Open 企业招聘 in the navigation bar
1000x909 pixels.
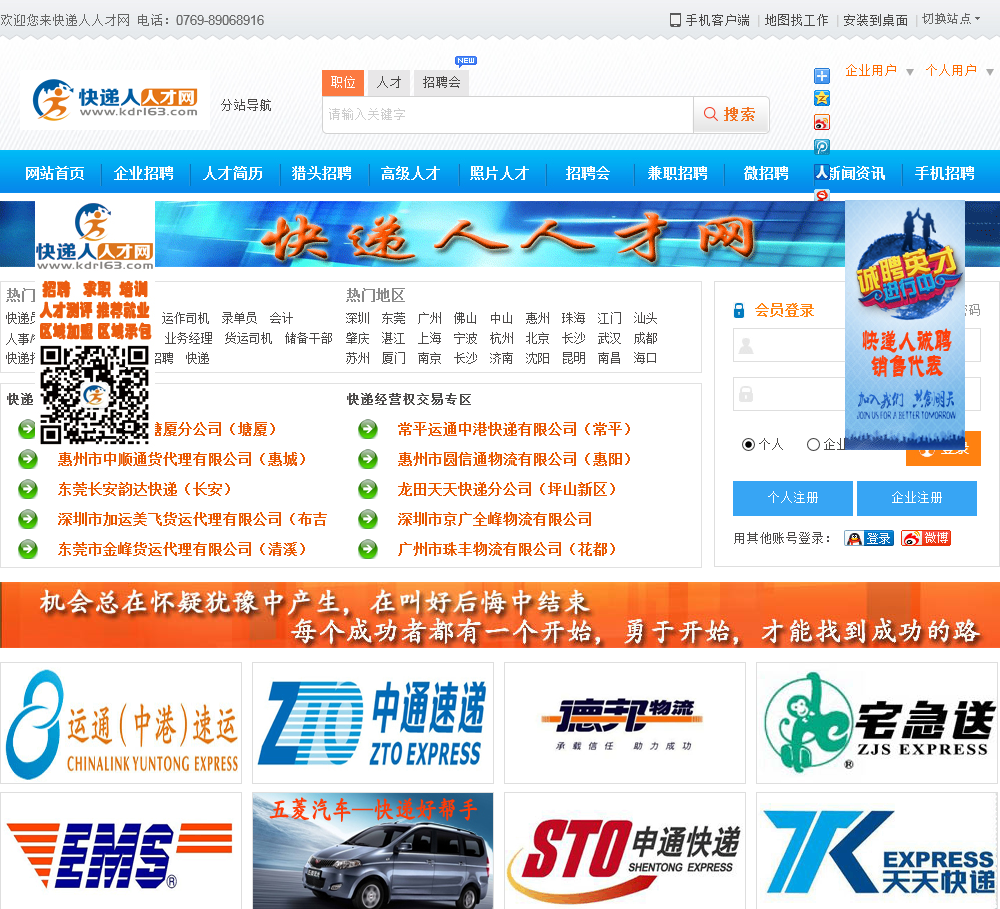click(x=143, y=174)
